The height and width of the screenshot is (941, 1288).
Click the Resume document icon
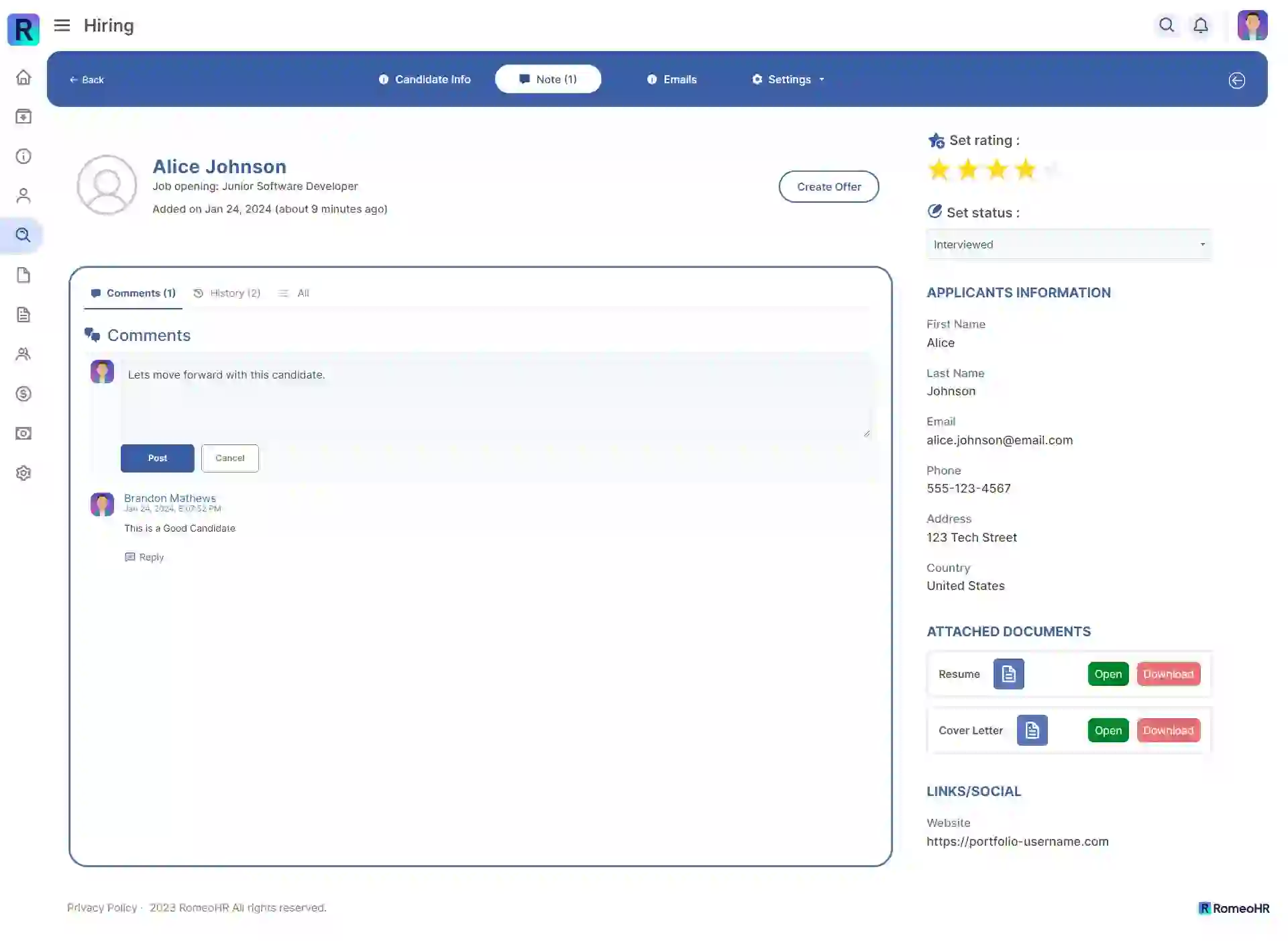(1009, 674)
